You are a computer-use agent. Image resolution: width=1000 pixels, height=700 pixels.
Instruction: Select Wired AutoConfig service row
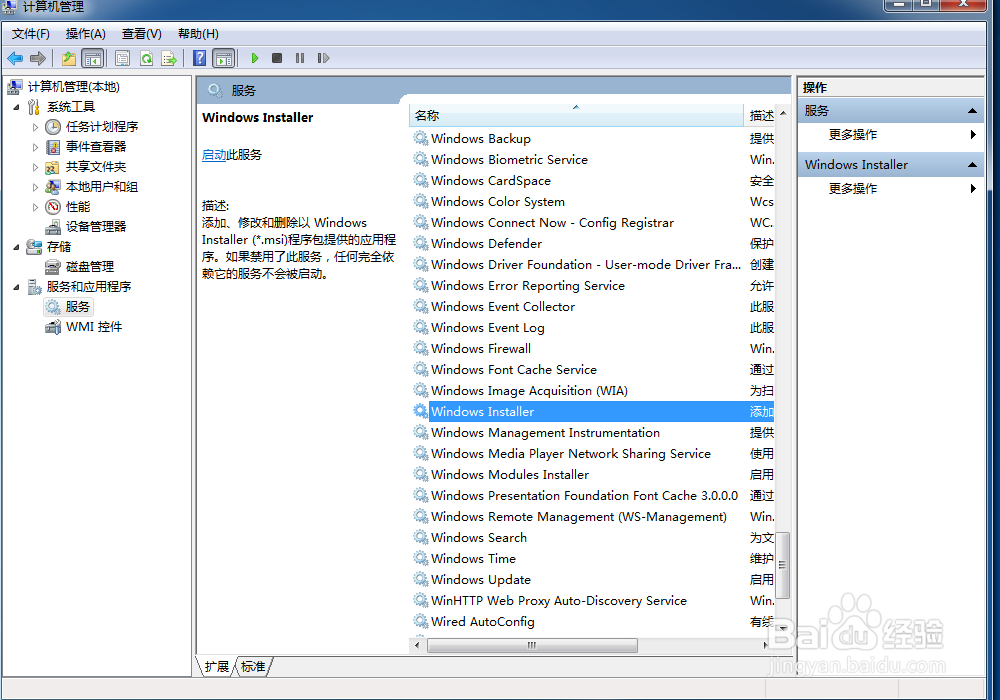coord(592,622)
